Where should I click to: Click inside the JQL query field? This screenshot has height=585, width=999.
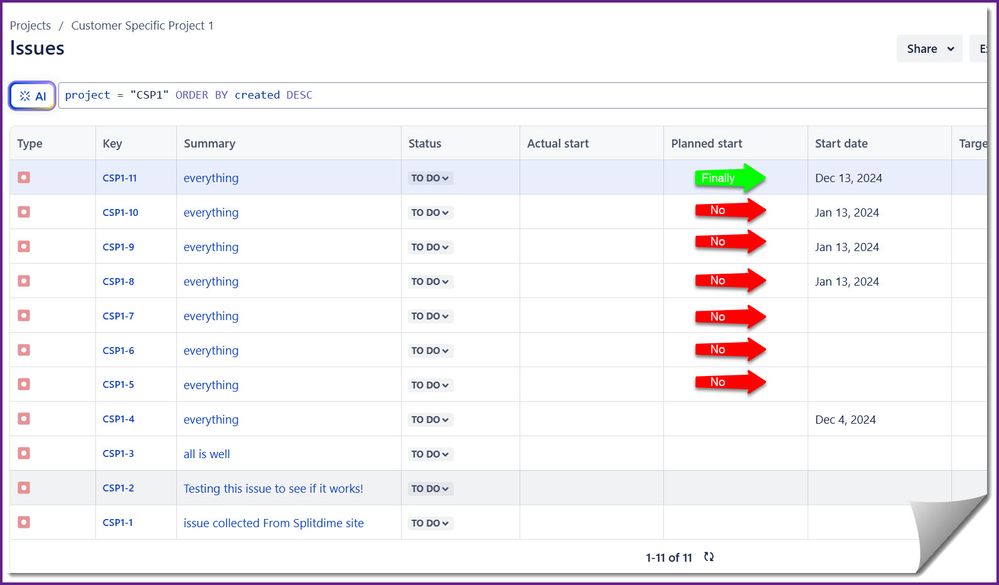522,96
